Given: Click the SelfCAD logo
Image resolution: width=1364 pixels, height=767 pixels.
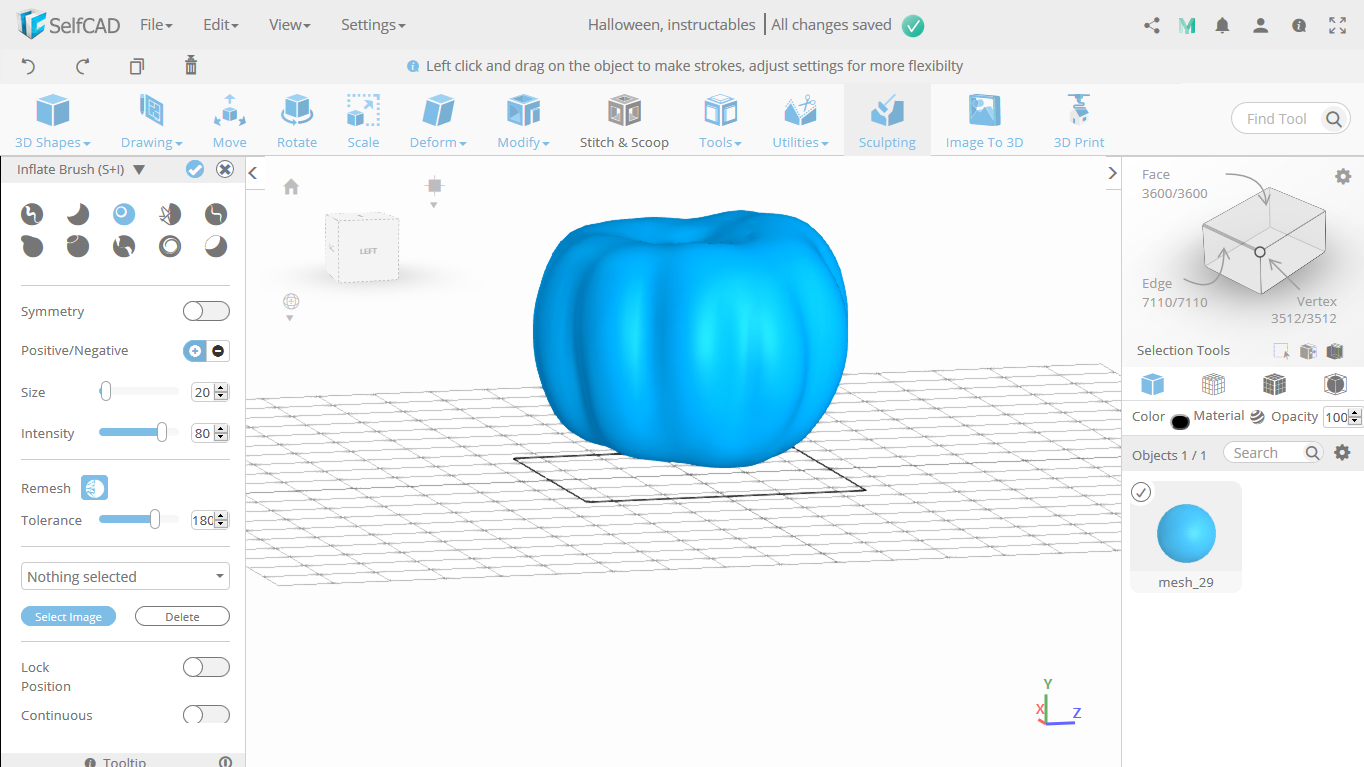Looking at the screenshot, I should [68, 25].
